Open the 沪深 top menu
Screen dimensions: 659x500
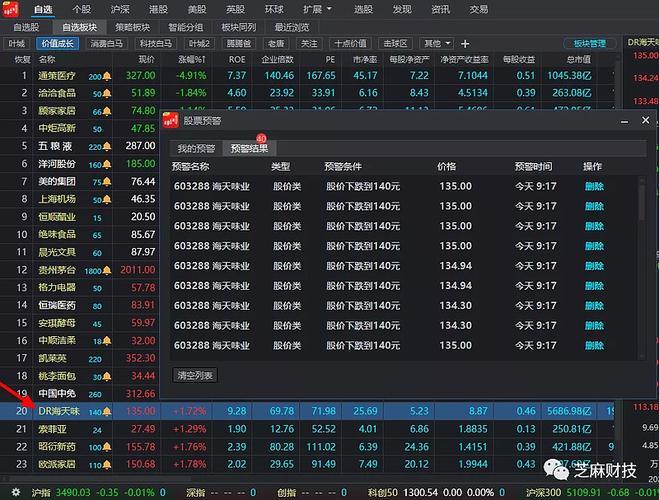click(x=120, y=9)
